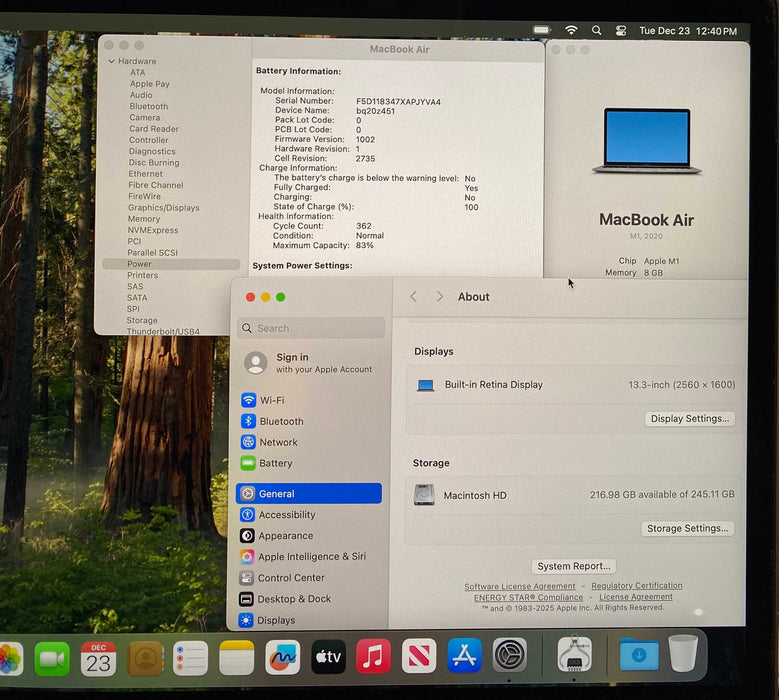Open Spotlight search in menu bar

[596, 30]
